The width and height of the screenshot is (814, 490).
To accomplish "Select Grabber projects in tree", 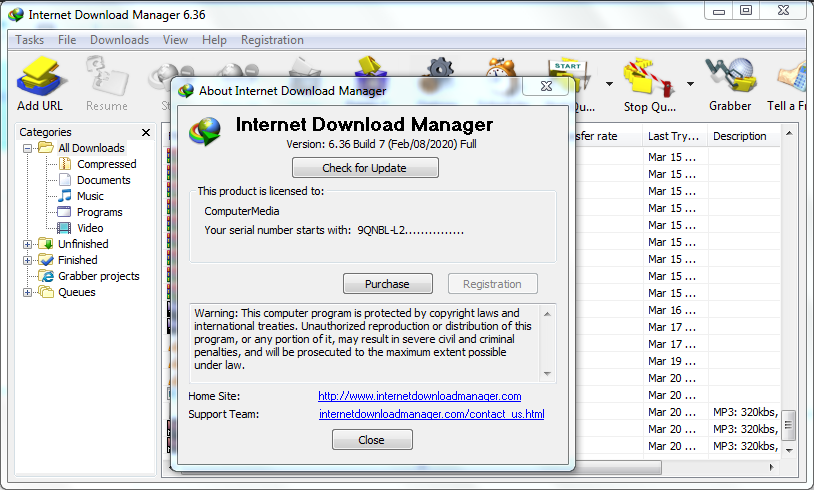I will (x=98, y=276).
